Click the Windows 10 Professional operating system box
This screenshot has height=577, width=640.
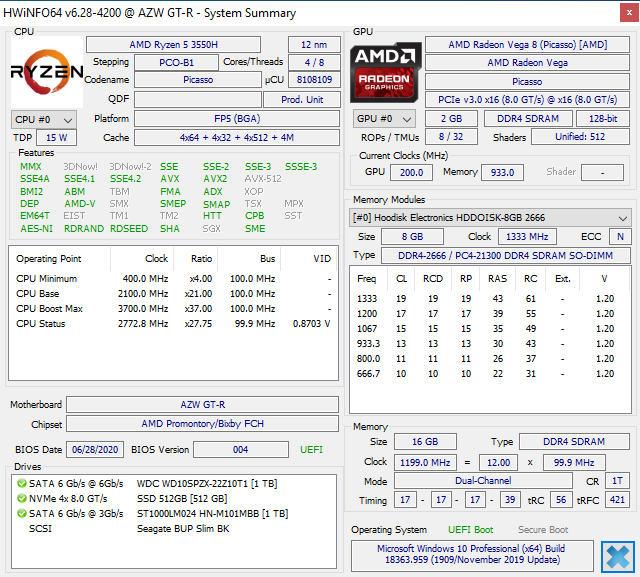tap(471, 555)
